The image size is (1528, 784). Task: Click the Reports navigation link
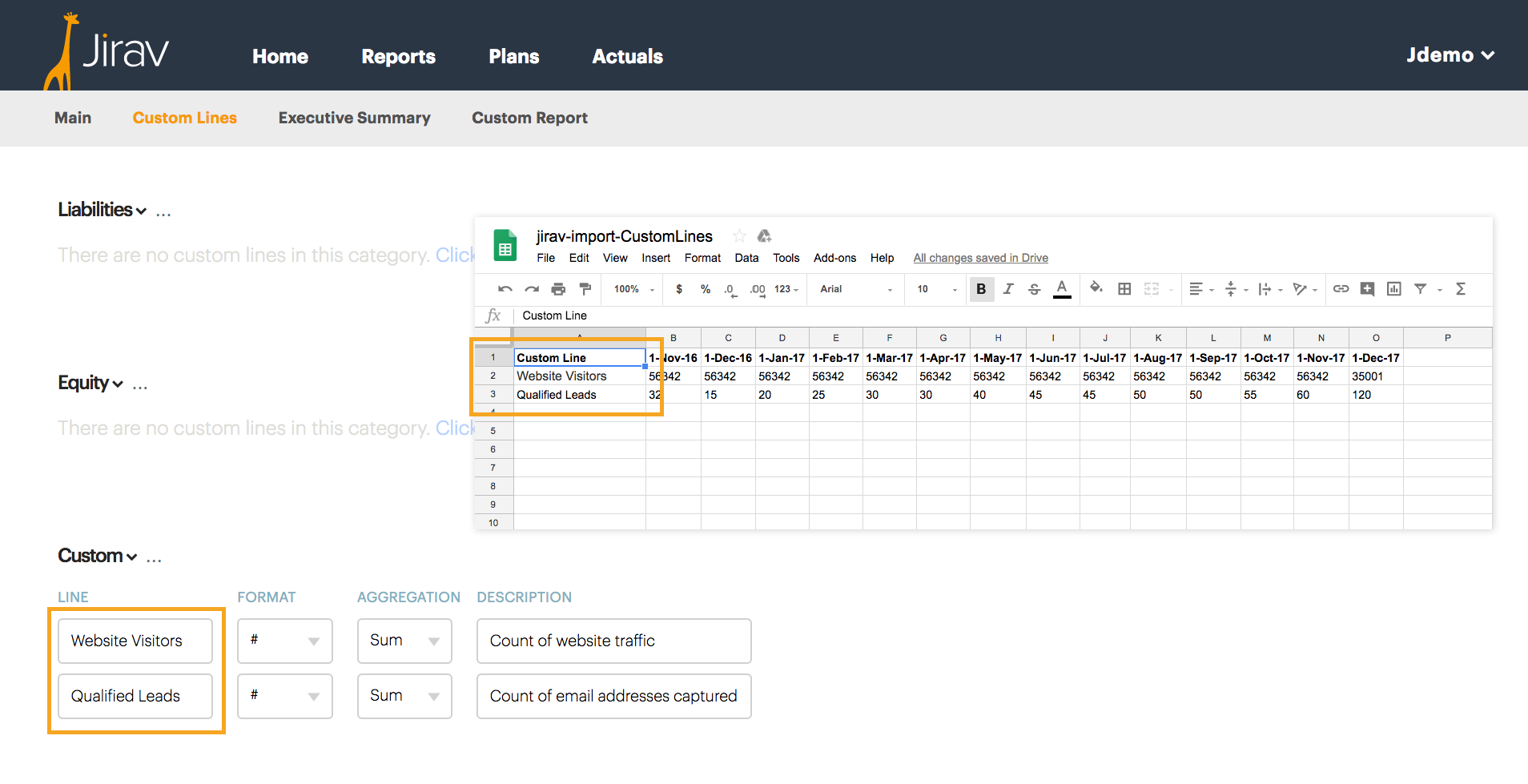(398, 57)
